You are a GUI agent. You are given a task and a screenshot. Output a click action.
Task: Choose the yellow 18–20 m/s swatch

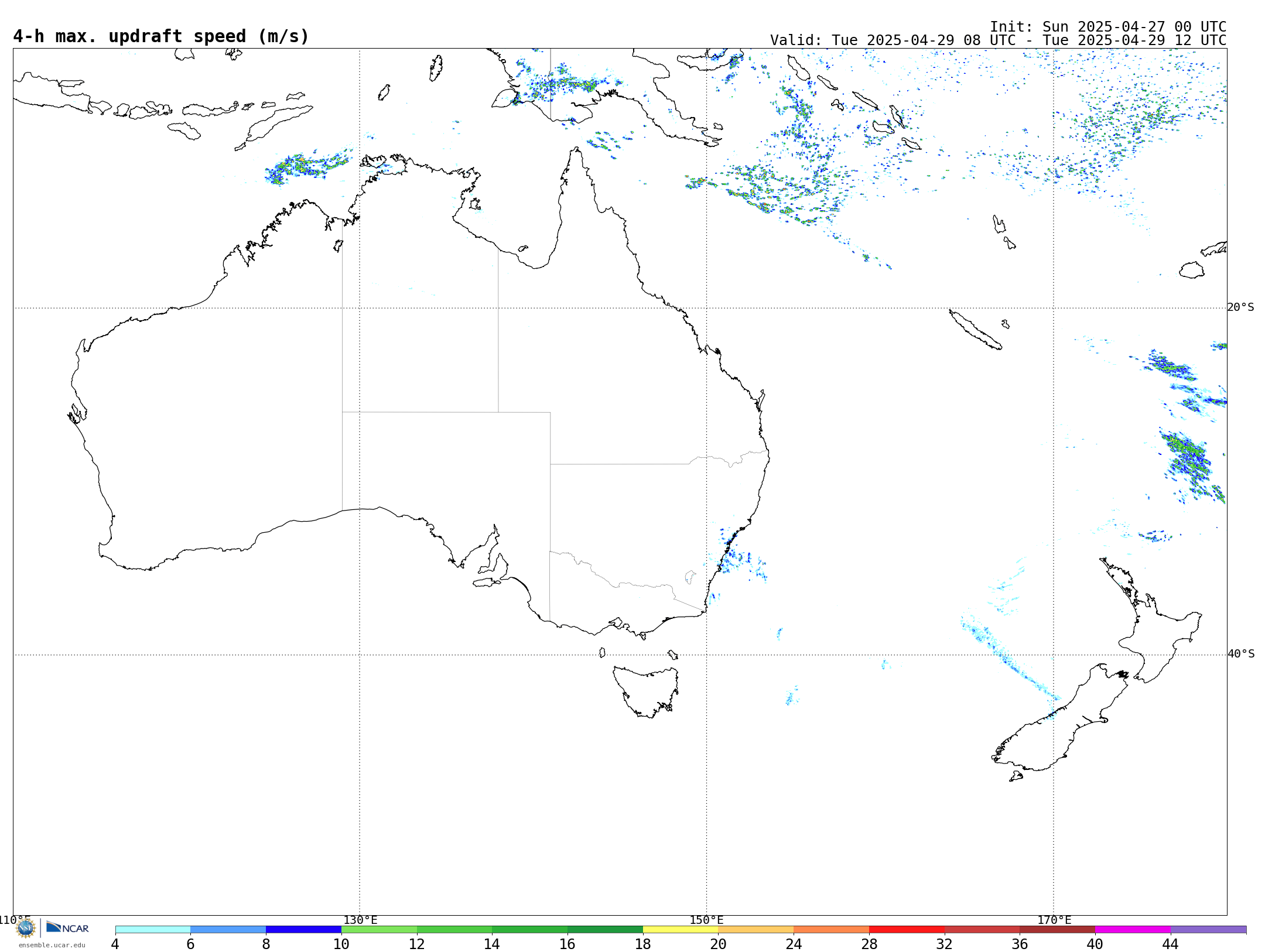681,929
